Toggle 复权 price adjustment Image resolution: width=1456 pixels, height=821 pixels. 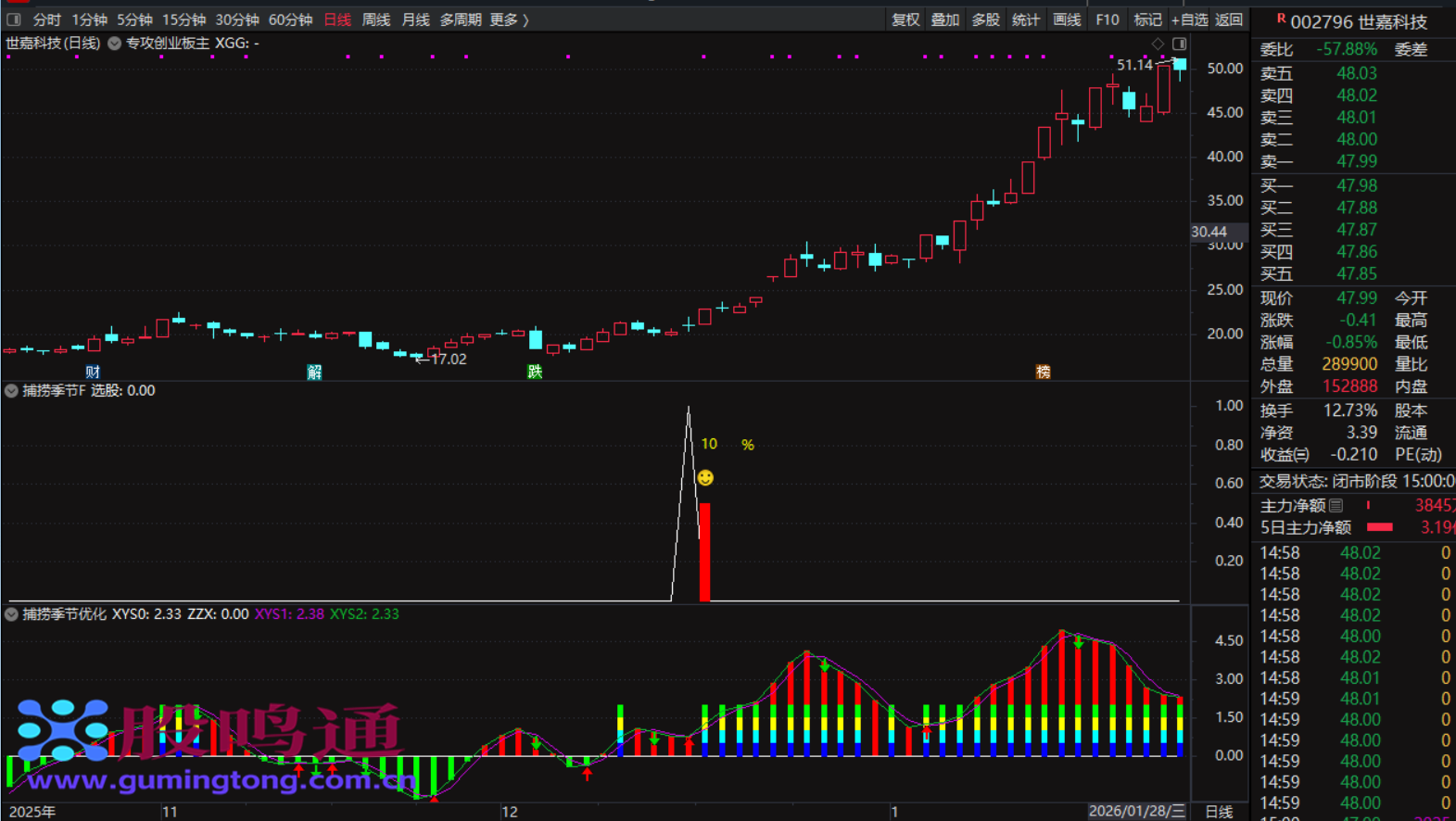coord(905,19)
